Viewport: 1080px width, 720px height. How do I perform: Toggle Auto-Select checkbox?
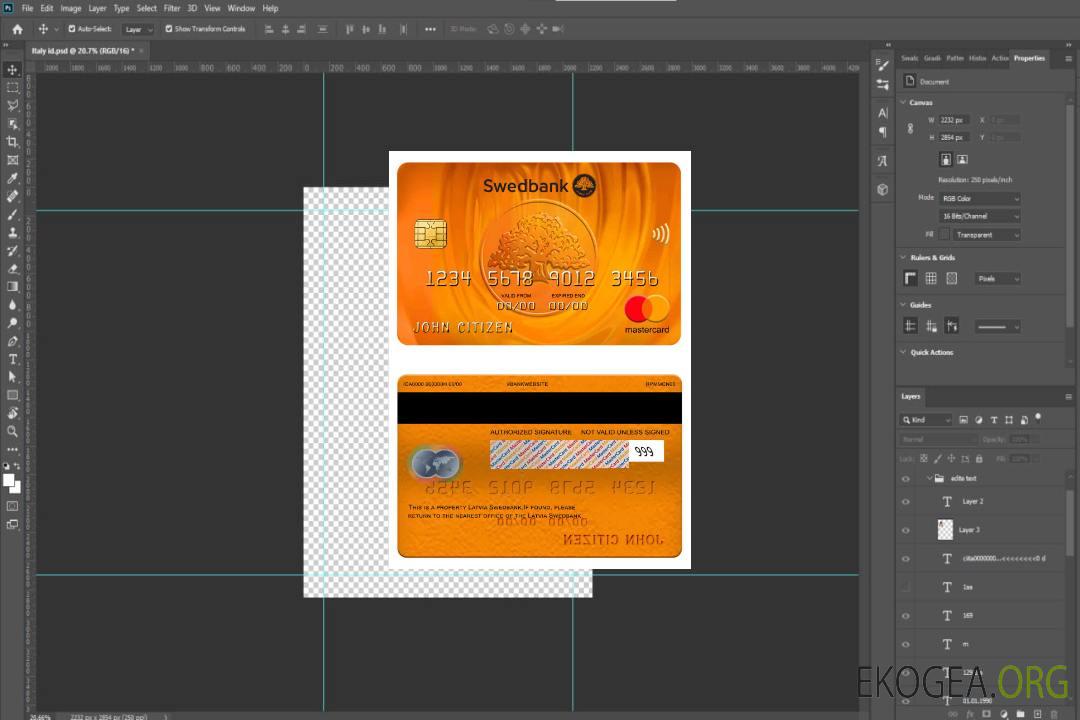72,29
